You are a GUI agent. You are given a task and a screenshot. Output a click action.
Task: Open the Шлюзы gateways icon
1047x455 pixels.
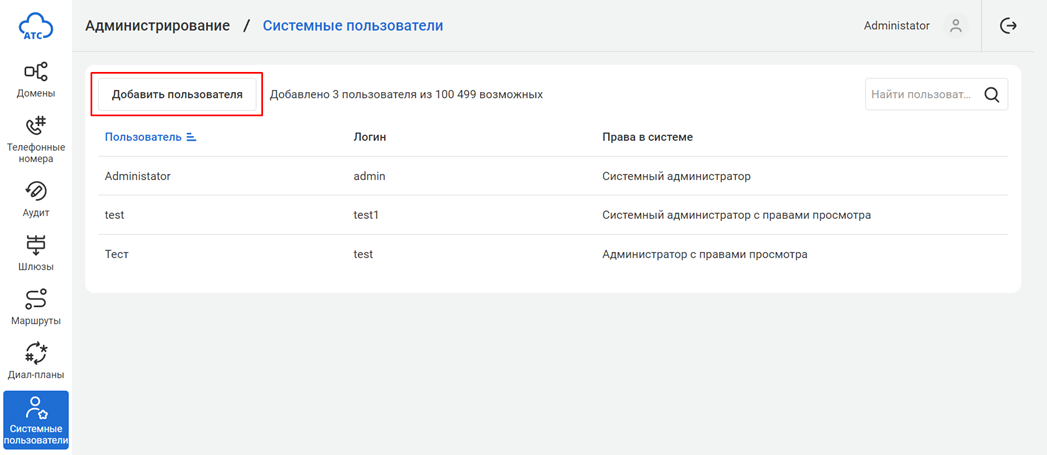(36, 252)
